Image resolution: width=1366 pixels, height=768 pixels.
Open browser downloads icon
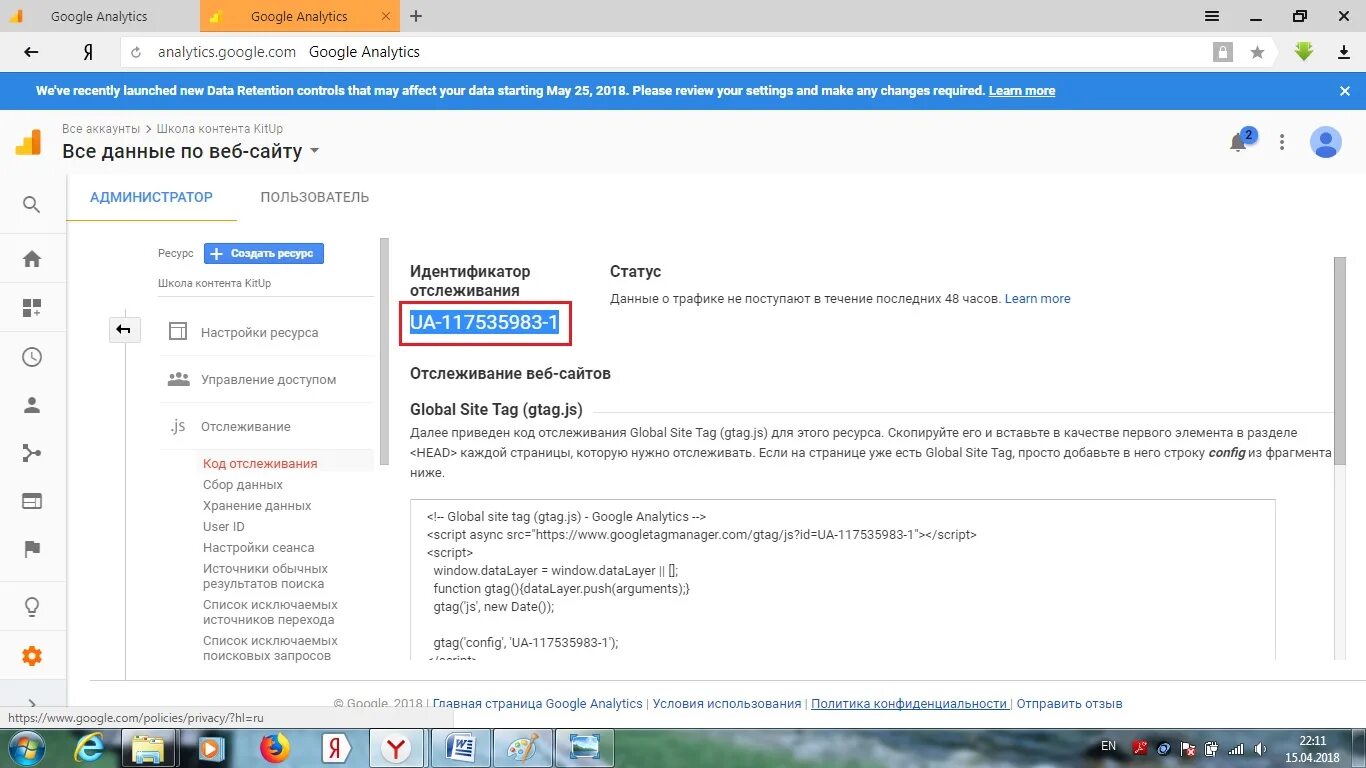click(x=1344, y=52)
